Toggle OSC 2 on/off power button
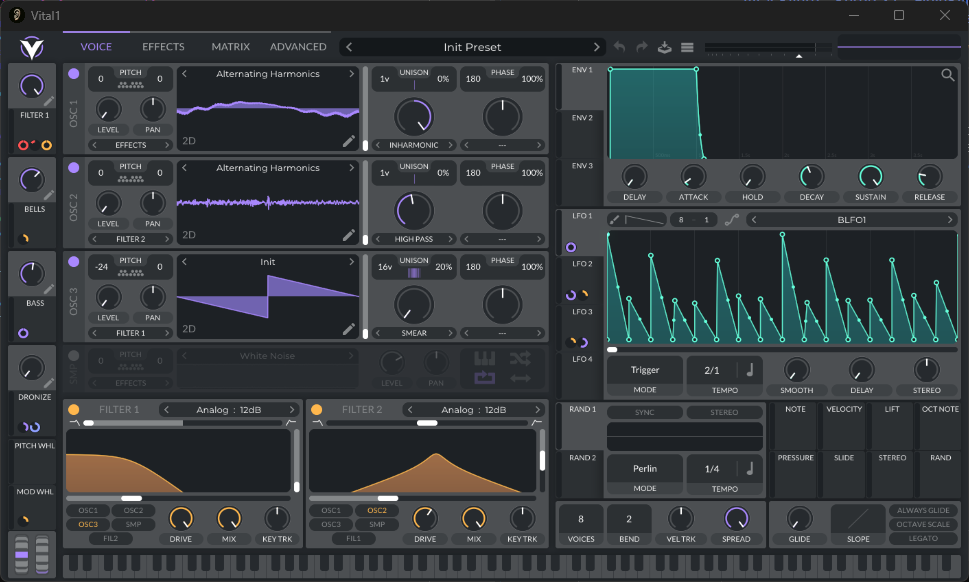The height and width of the screenshot is (582, 969). point(74,167)
